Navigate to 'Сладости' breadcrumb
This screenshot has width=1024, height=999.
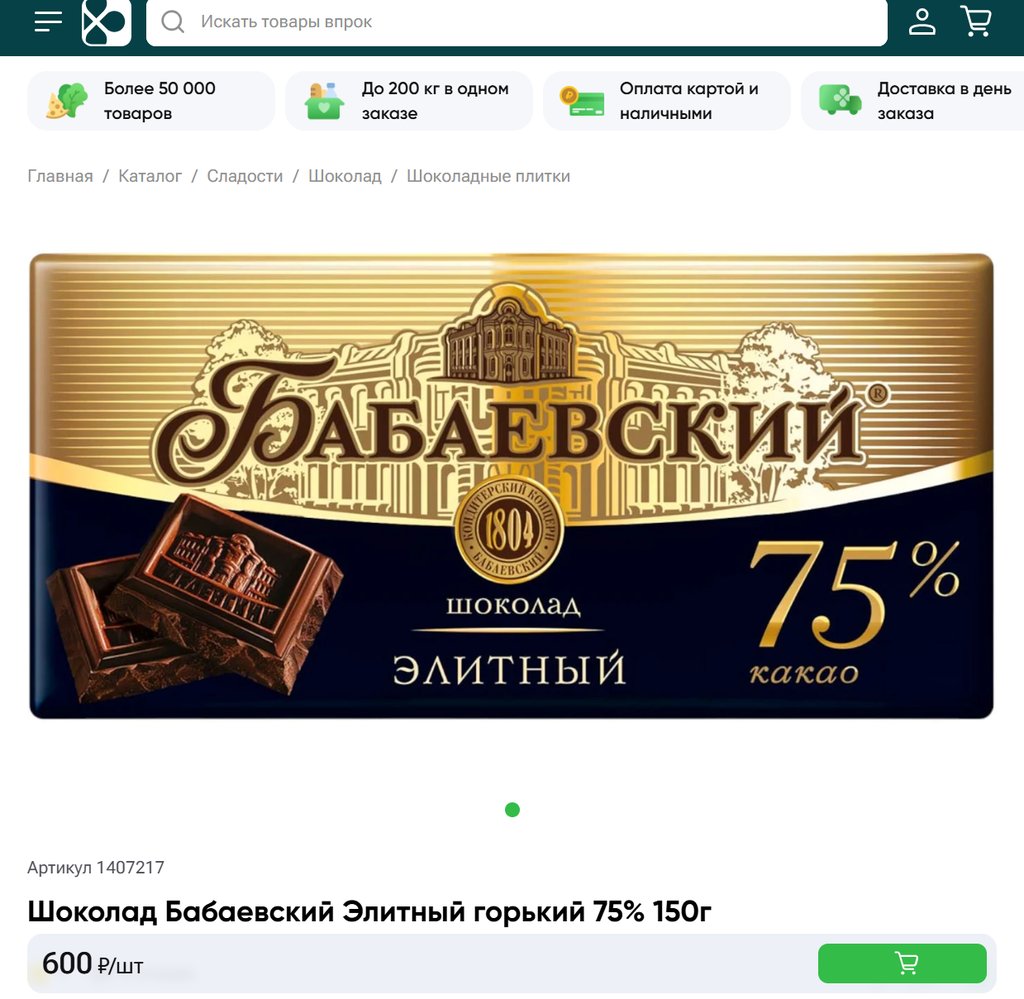pyautogui.click(x=245, y=176)
